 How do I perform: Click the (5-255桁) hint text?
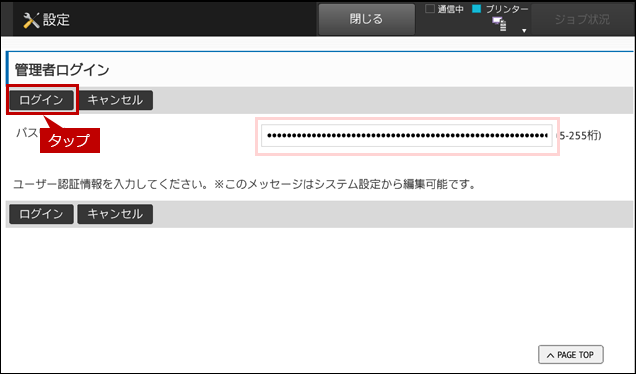click(x=579, y=135)
